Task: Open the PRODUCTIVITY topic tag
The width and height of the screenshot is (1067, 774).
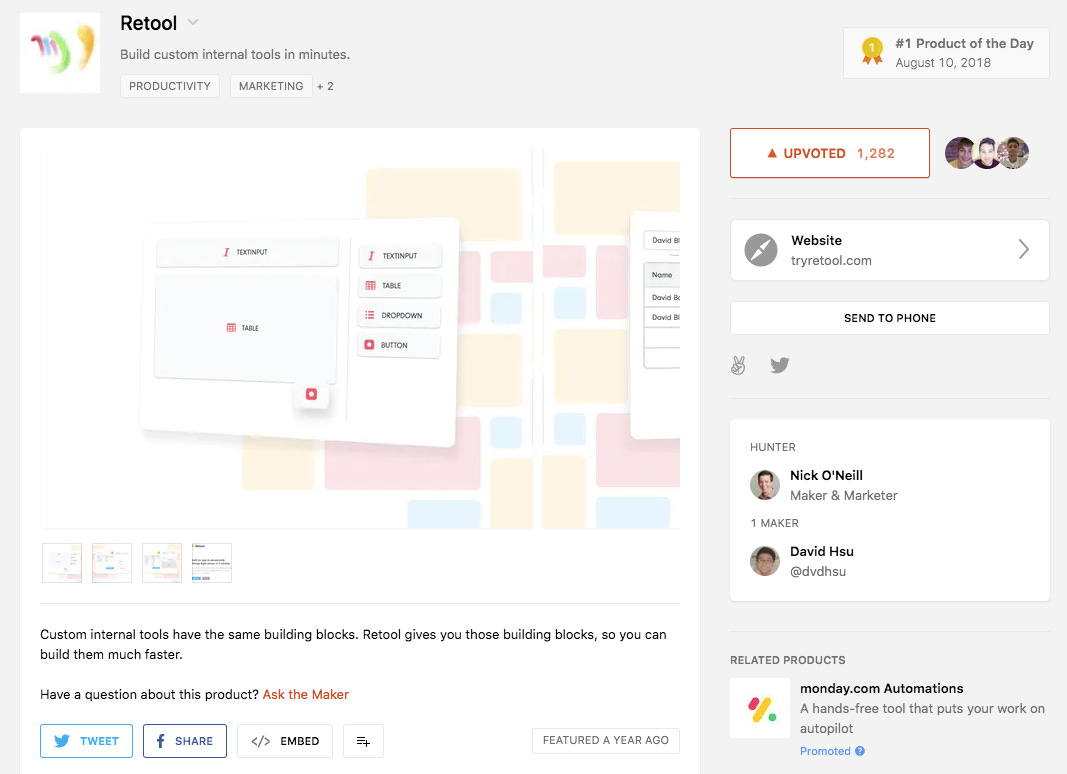Action: pyautogui.click(x=170, y=86)
